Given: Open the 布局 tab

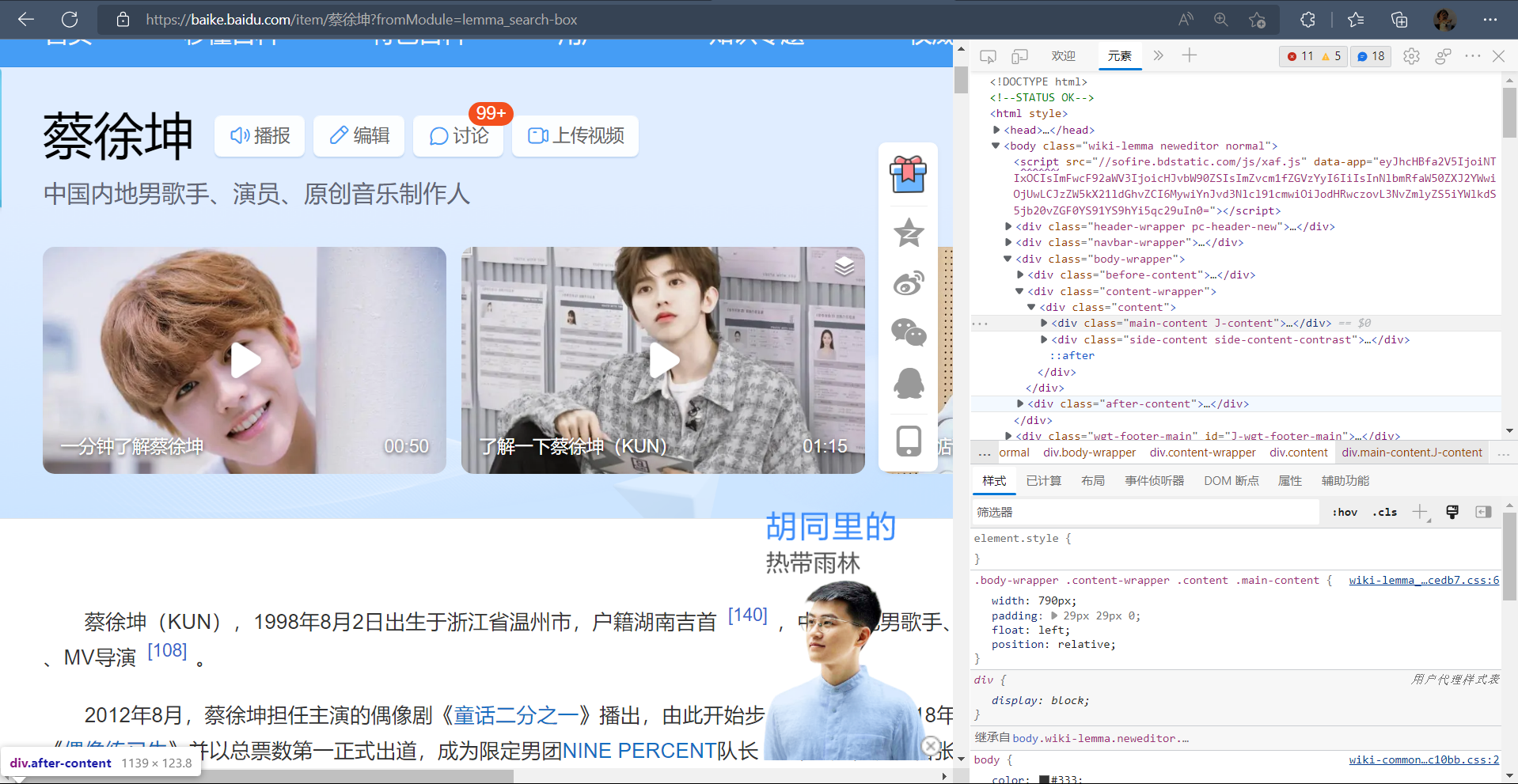Looking at the screenshot, I should (x=1093, y=480).
